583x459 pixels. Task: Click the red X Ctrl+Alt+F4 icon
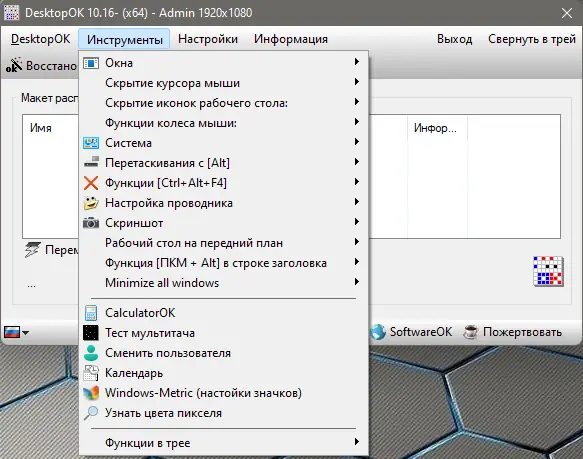coord(91,183)
